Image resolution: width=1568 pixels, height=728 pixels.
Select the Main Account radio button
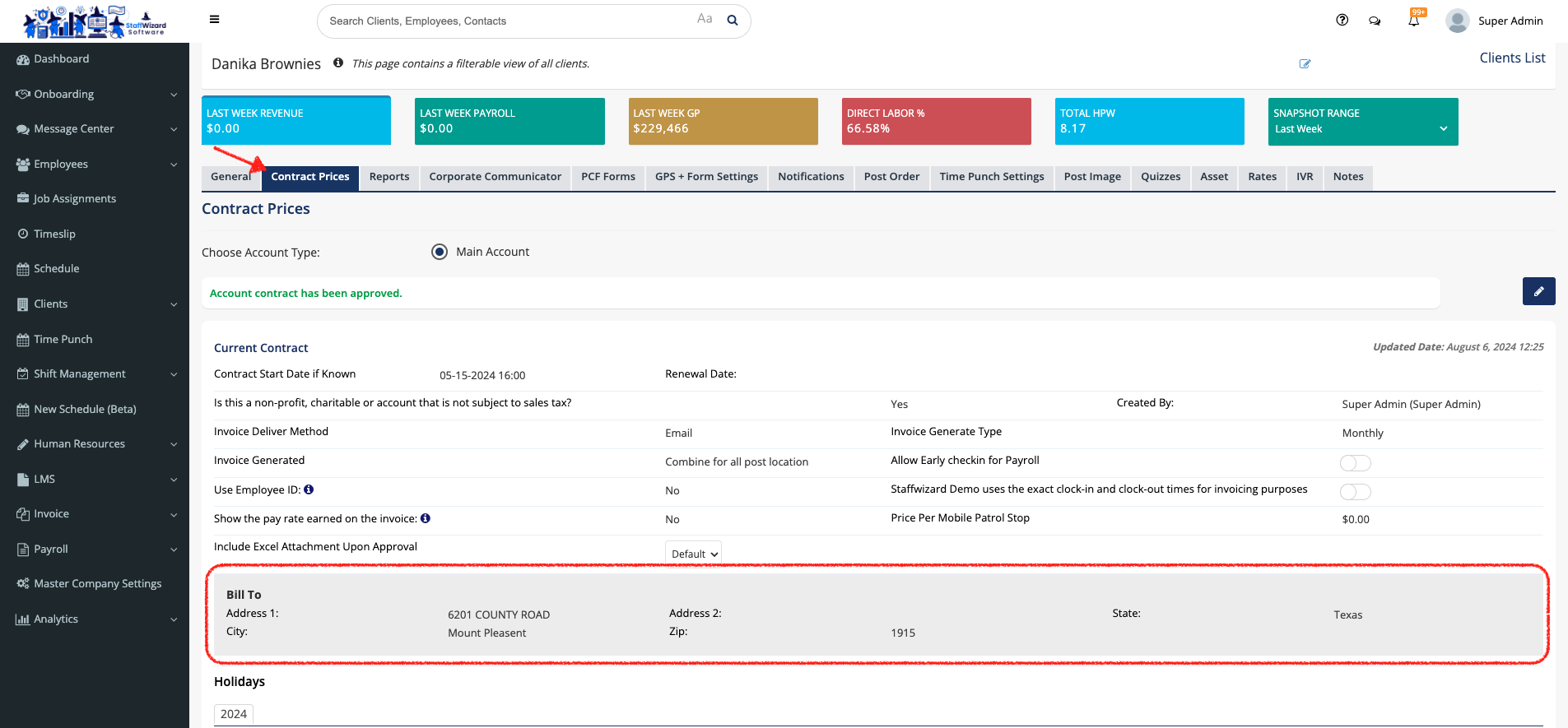coord(440,252)
